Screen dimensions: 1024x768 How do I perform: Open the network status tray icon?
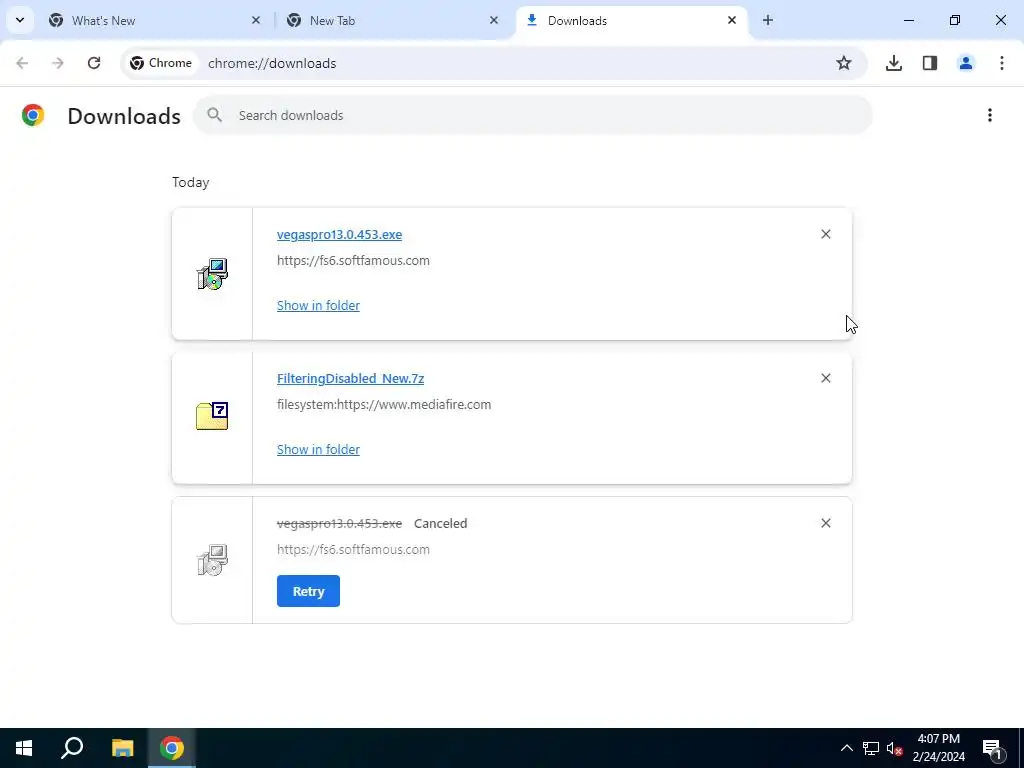pyautogui.click(x=871, y=748)
